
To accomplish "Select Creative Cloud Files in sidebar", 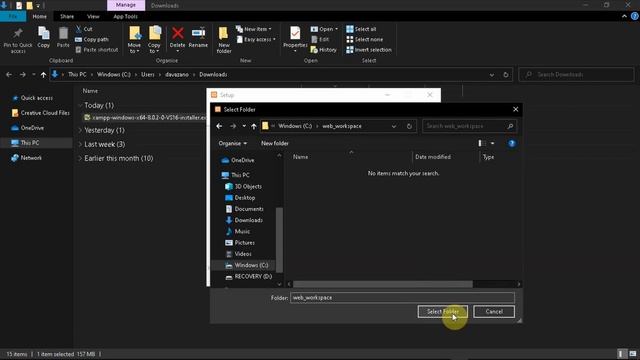I will click(x=45, y=113).
